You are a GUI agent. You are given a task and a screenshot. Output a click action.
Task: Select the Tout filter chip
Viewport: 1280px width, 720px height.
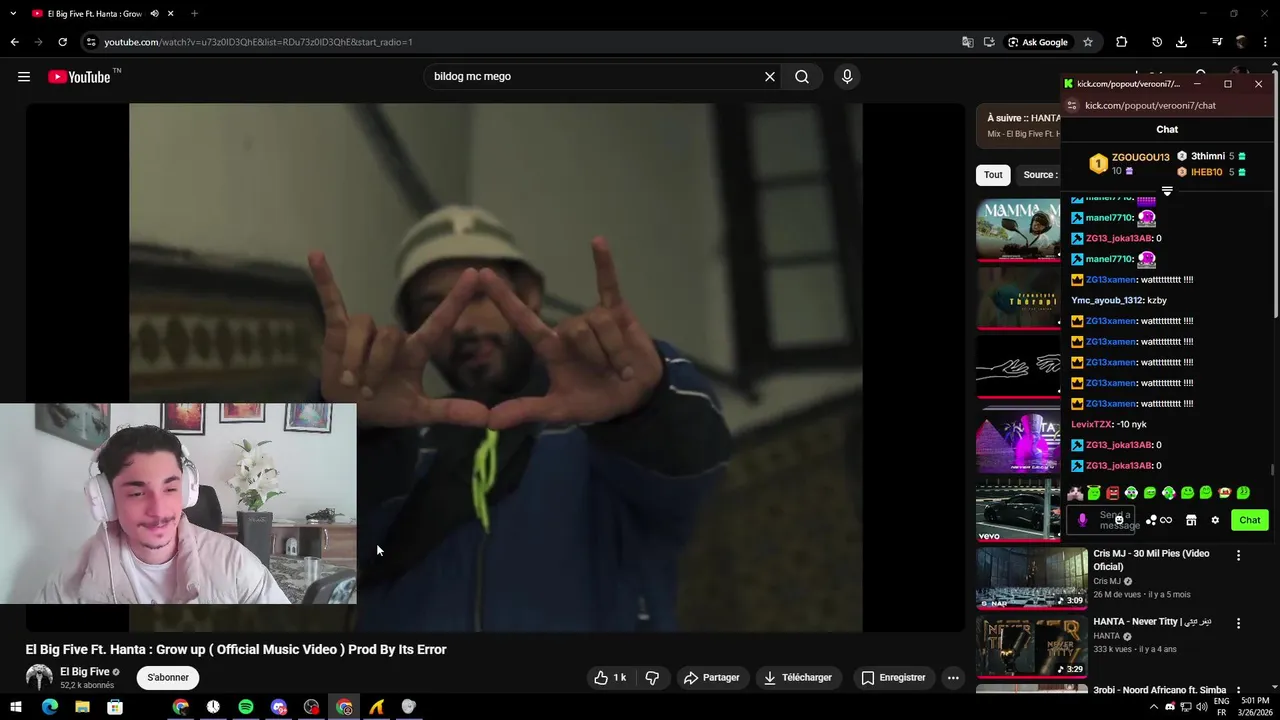(x=993, y=175)
